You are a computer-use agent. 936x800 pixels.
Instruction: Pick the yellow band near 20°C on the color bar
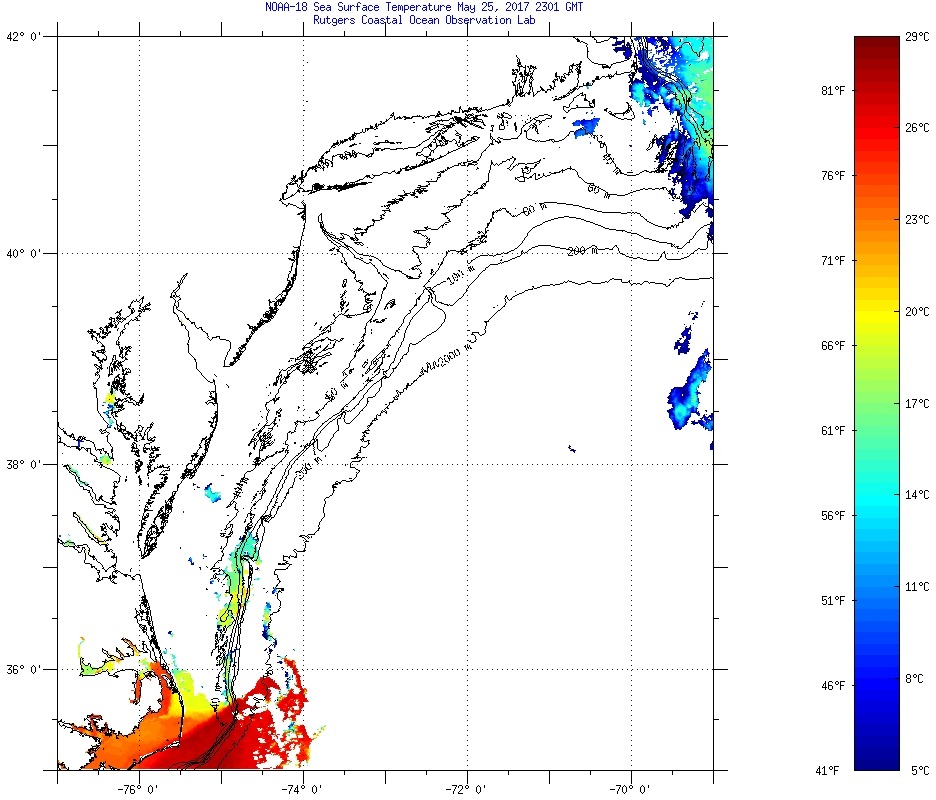[876, 312]
